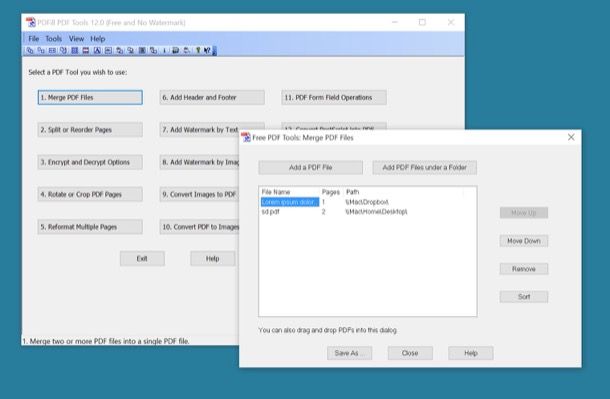Click 10. Convert PDF to Images button

(200, 227)
